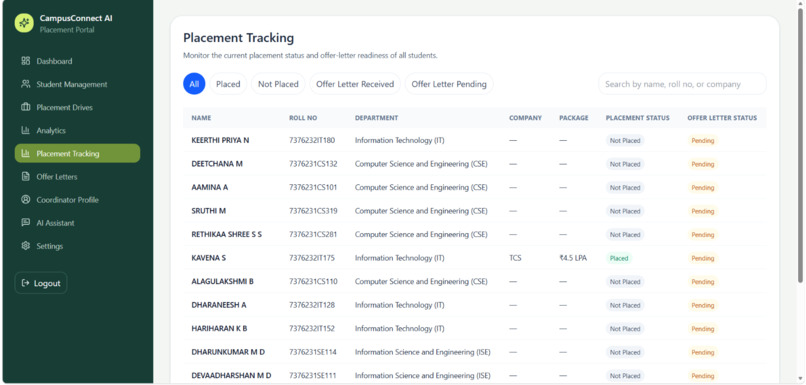Viewport: 806px width, 385px height.
Task: Focus the search by name field
Action: [x=682, y=84]
